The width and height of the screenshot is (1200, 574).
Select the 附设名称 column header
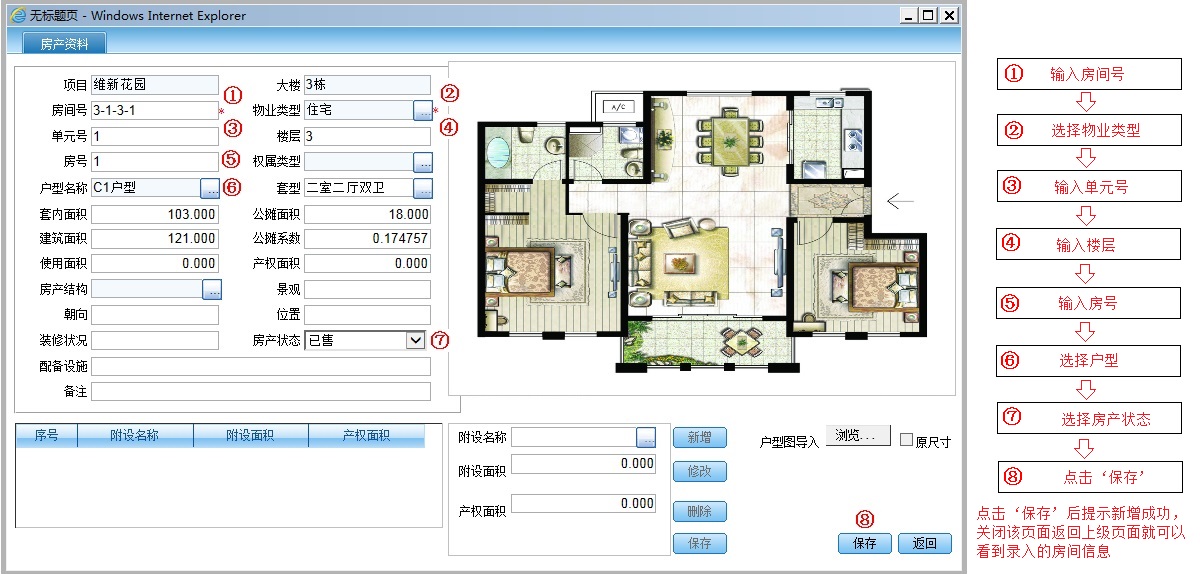(135, 436)
